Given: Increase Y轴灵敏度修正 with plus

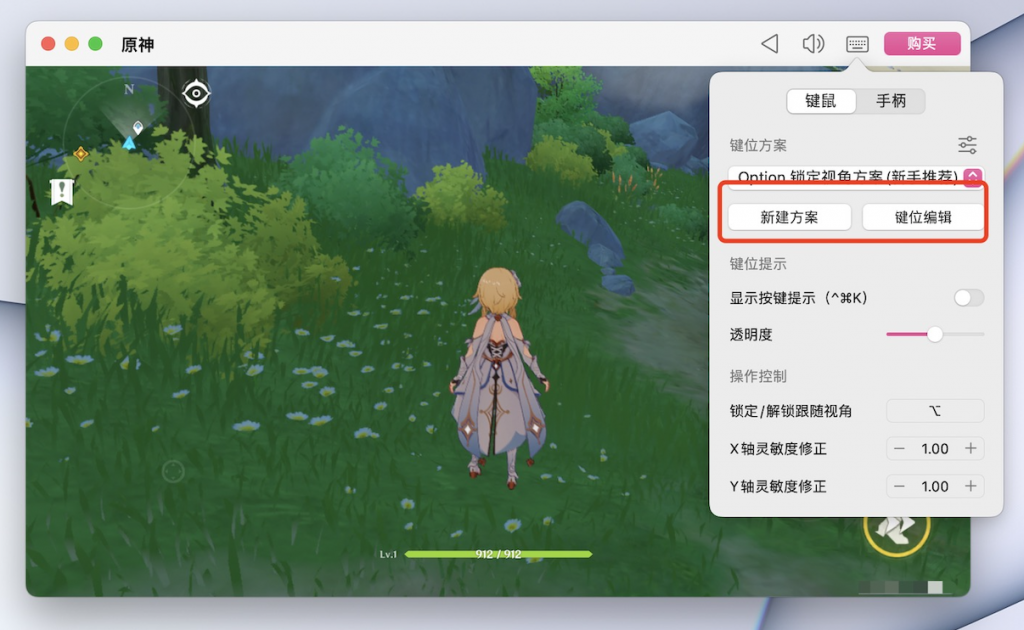Looking at the screenshot, I should click(970, 486).
